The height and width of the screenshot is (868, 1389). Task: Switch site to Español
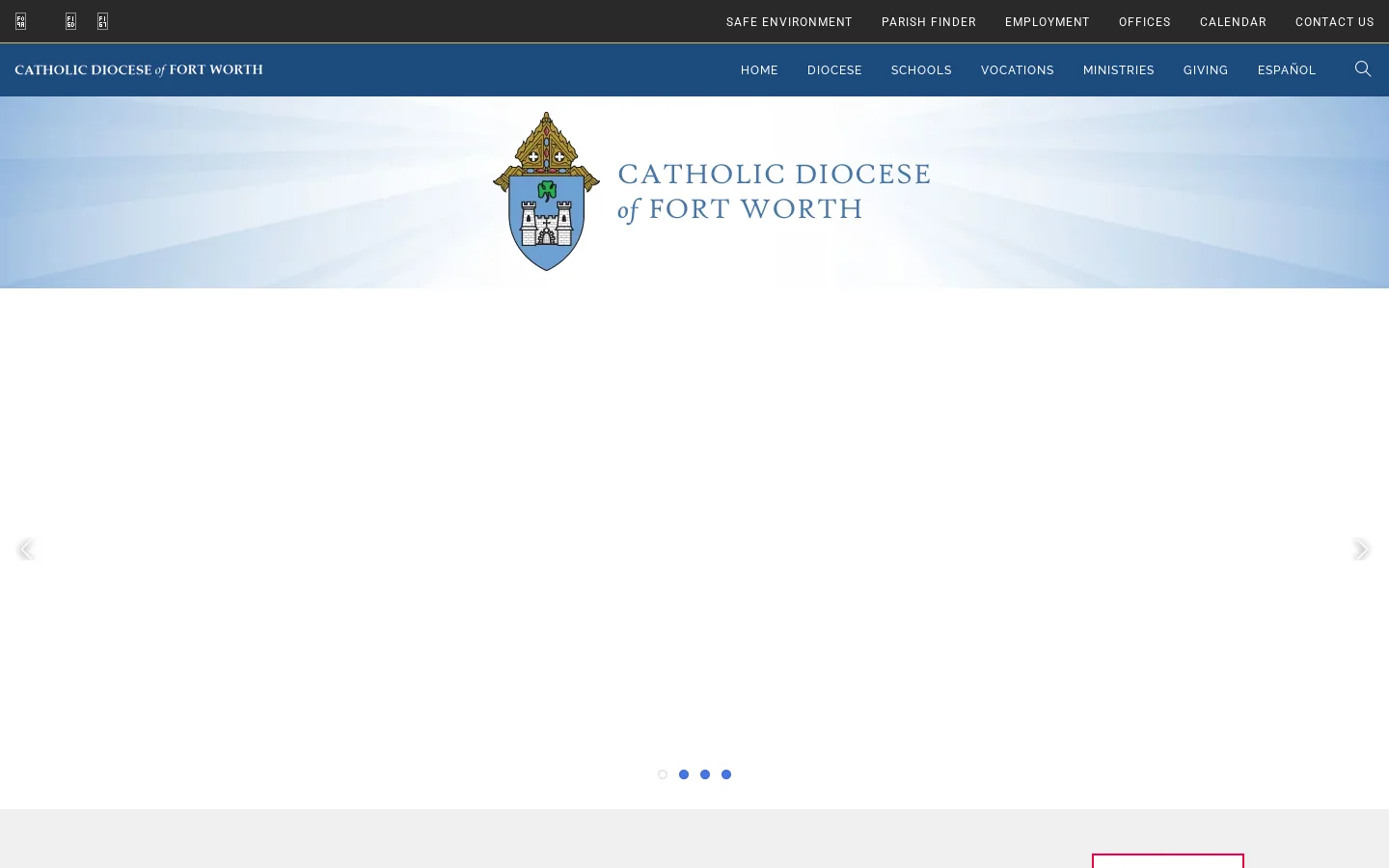pyautogui.click(x=1287, y=70)
